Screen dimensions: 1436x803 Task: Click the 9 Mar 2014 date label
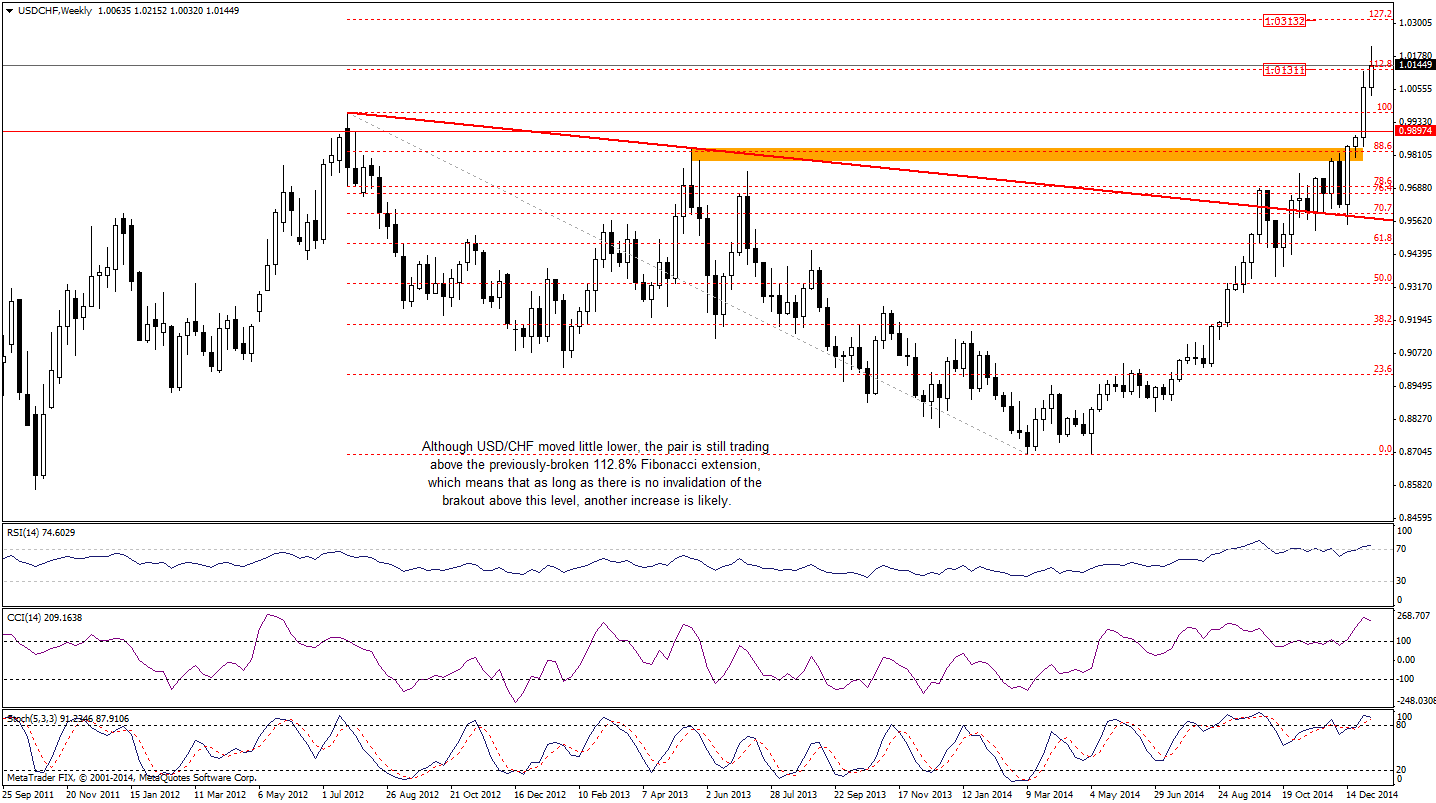[1048, 795]
